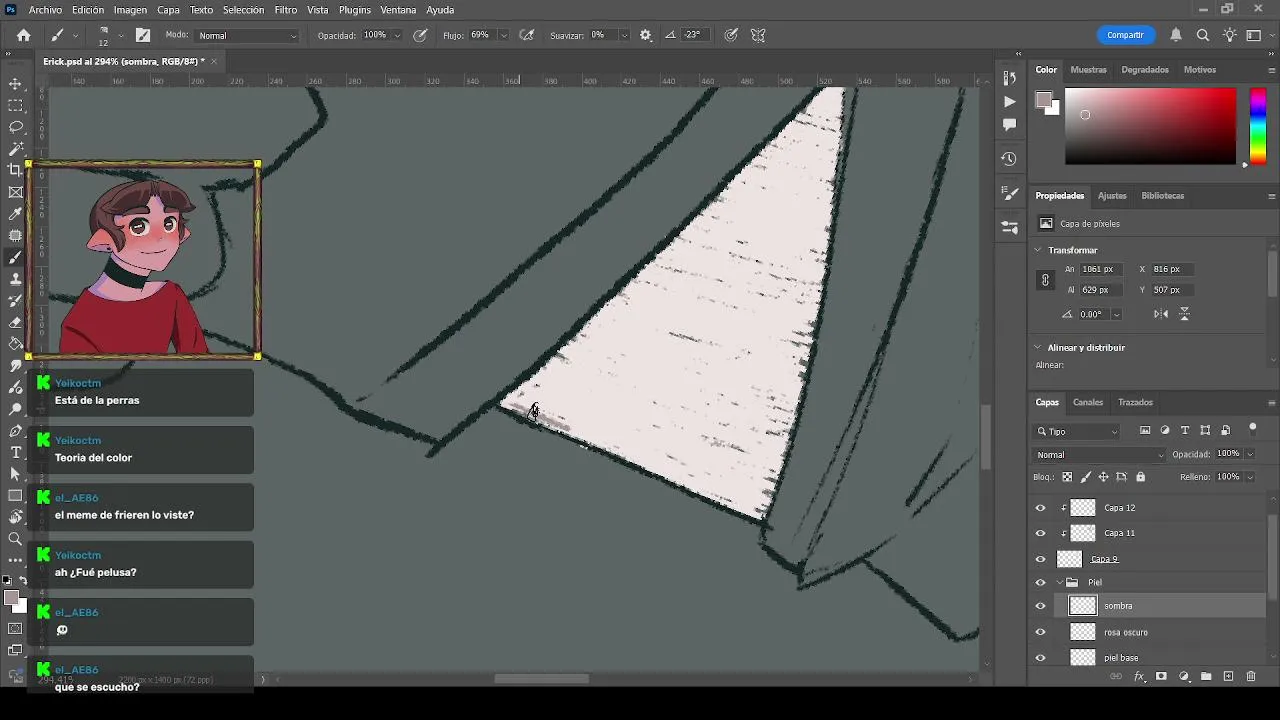Screen dimensions: 1280x720
Task: Add a layer style (fx)
Action: [x=1139, y=677]
